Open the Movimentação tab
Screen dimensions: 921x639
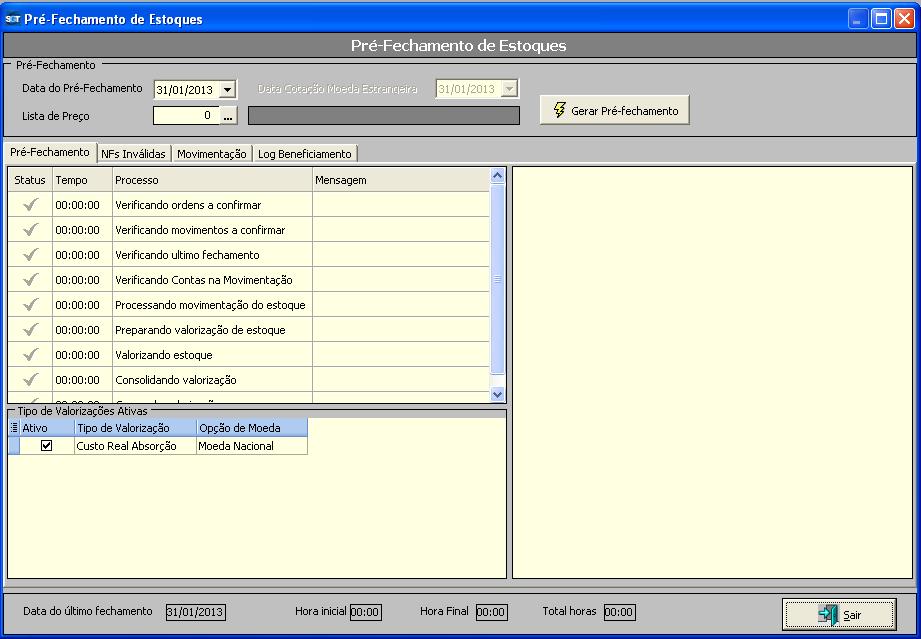click(x=211, y=154)
